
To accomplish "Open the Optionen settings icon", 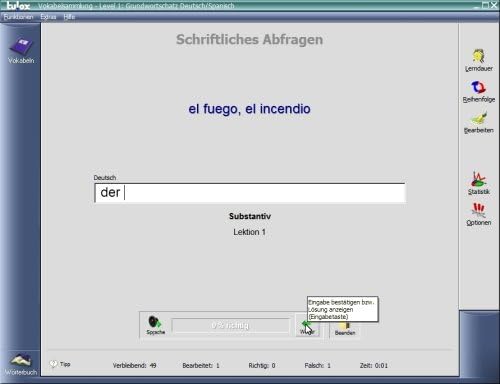I will click(x=479, y=214).
